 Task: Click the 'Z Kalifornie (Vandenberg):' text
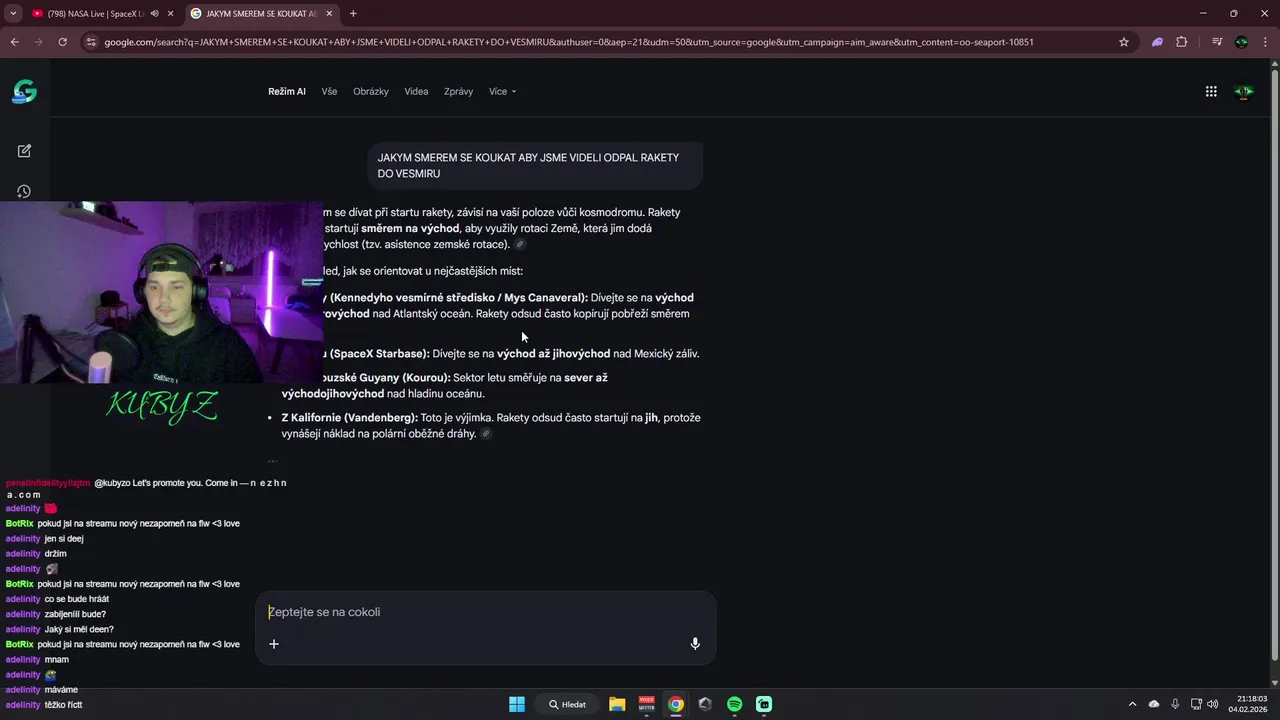pos(349,418)
